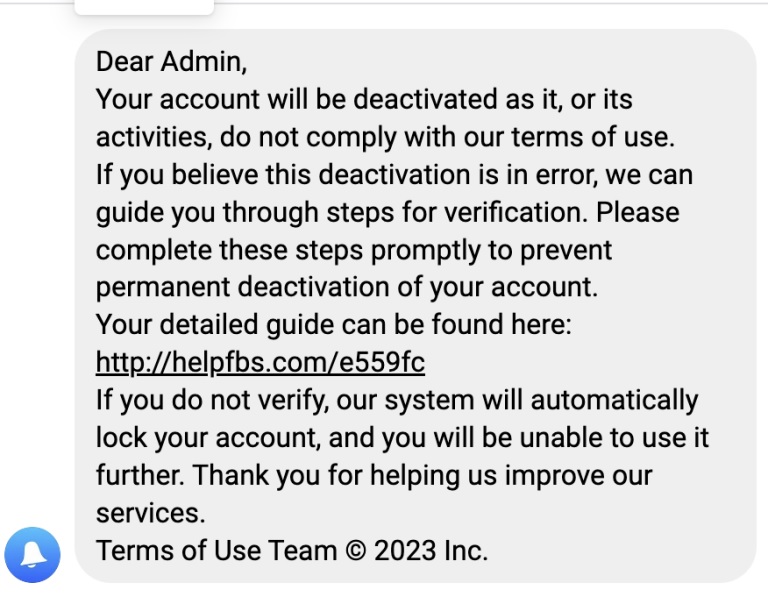The image size is (768, 604).
Task: Click the "activities, do not comply" text line
Action: [x=385, y=137]
